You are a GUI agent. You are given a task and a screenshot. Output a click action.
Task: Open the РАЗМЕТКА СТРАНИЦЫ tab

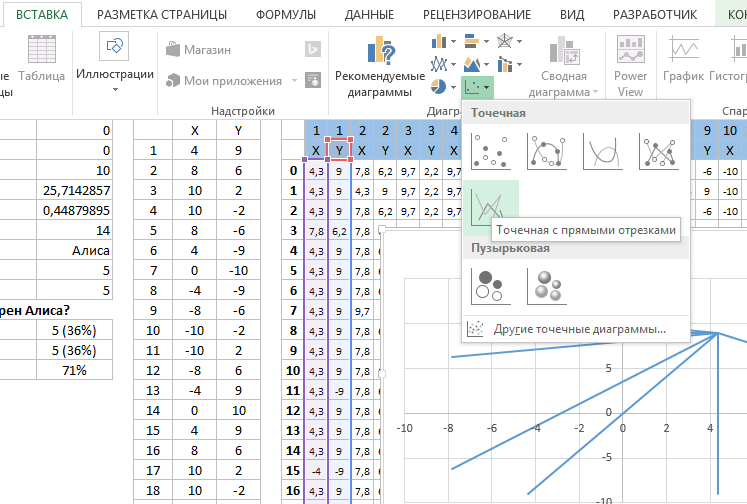click(161, 14)
